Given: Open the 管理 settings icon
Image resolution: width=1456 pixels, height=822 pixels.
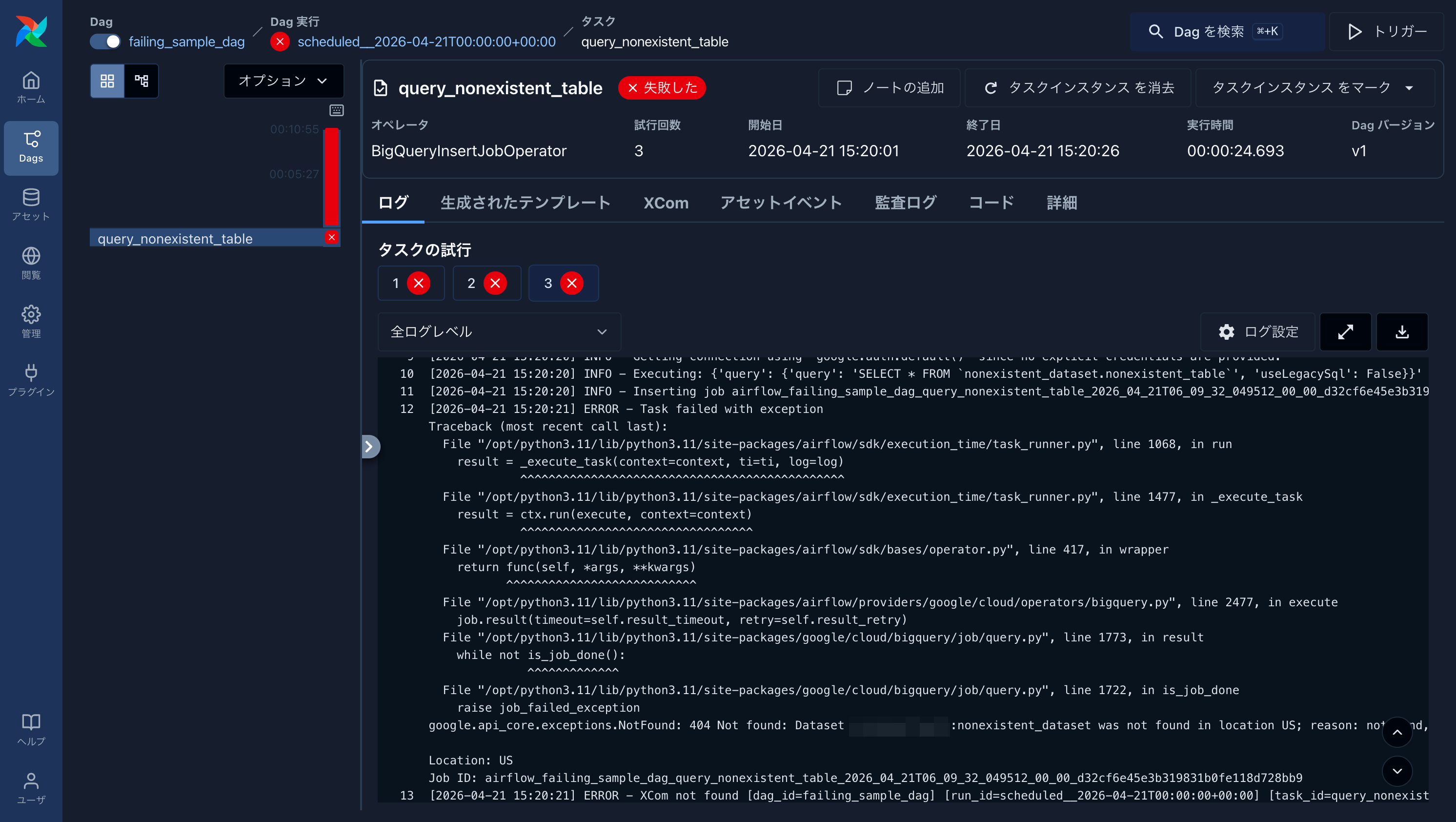Looking at the screenshot, I should (31, 320).
